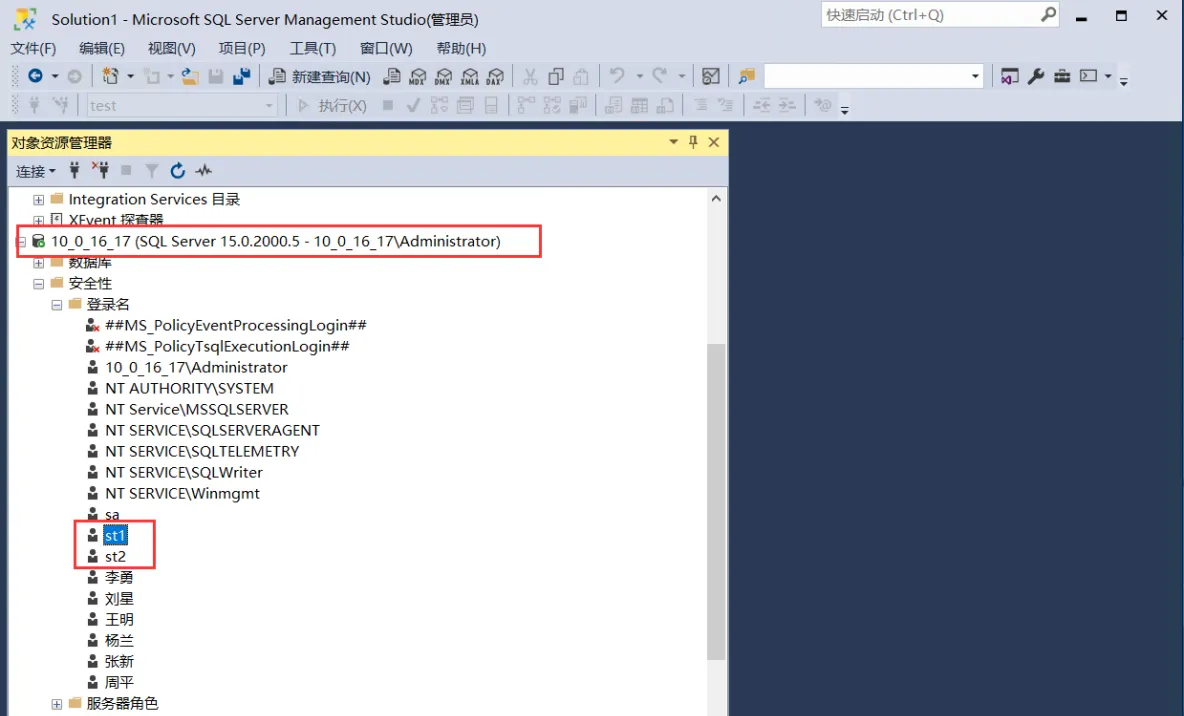The width and height of the screenshot is (1184, 716).
Task: Expand the 数据库 folder
Action: point(39,263)
